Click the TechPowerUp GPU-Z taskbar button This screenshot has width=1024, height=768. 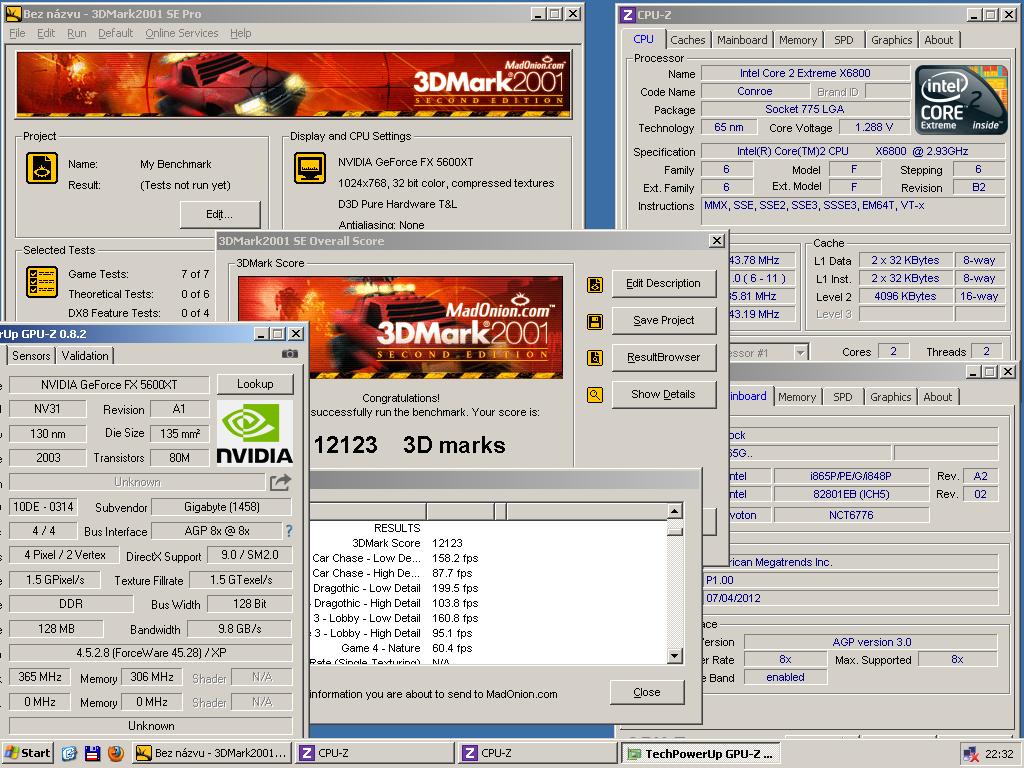701,754
